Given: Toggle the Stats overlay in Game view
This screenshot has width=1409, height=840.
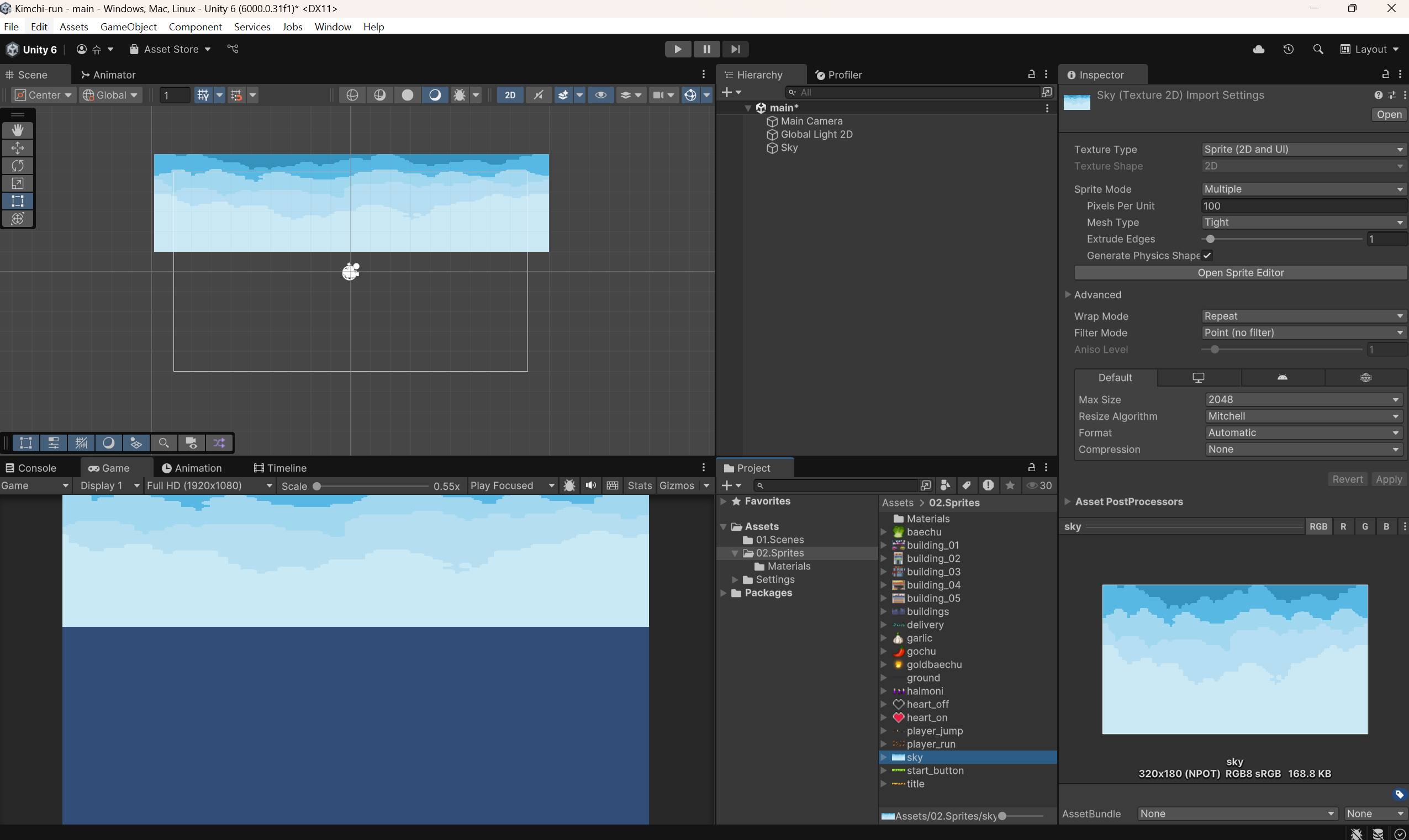Looking at the screenshot, I should 639,485.
